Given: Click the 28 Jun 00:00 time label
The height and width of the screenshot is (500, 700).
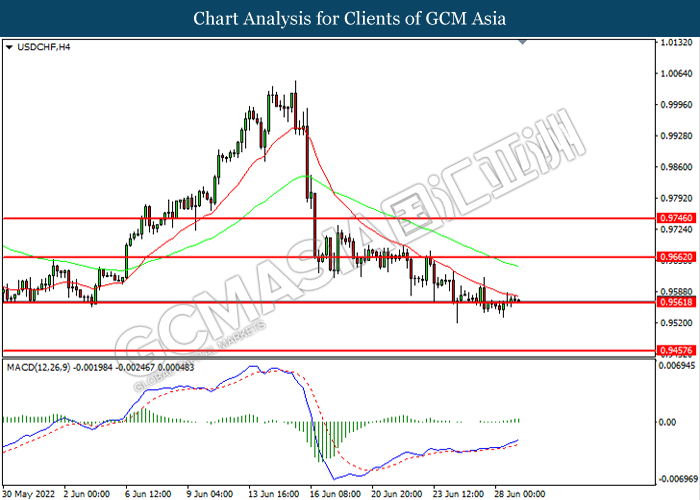Looking at the screenshot, I should (520, 494).
